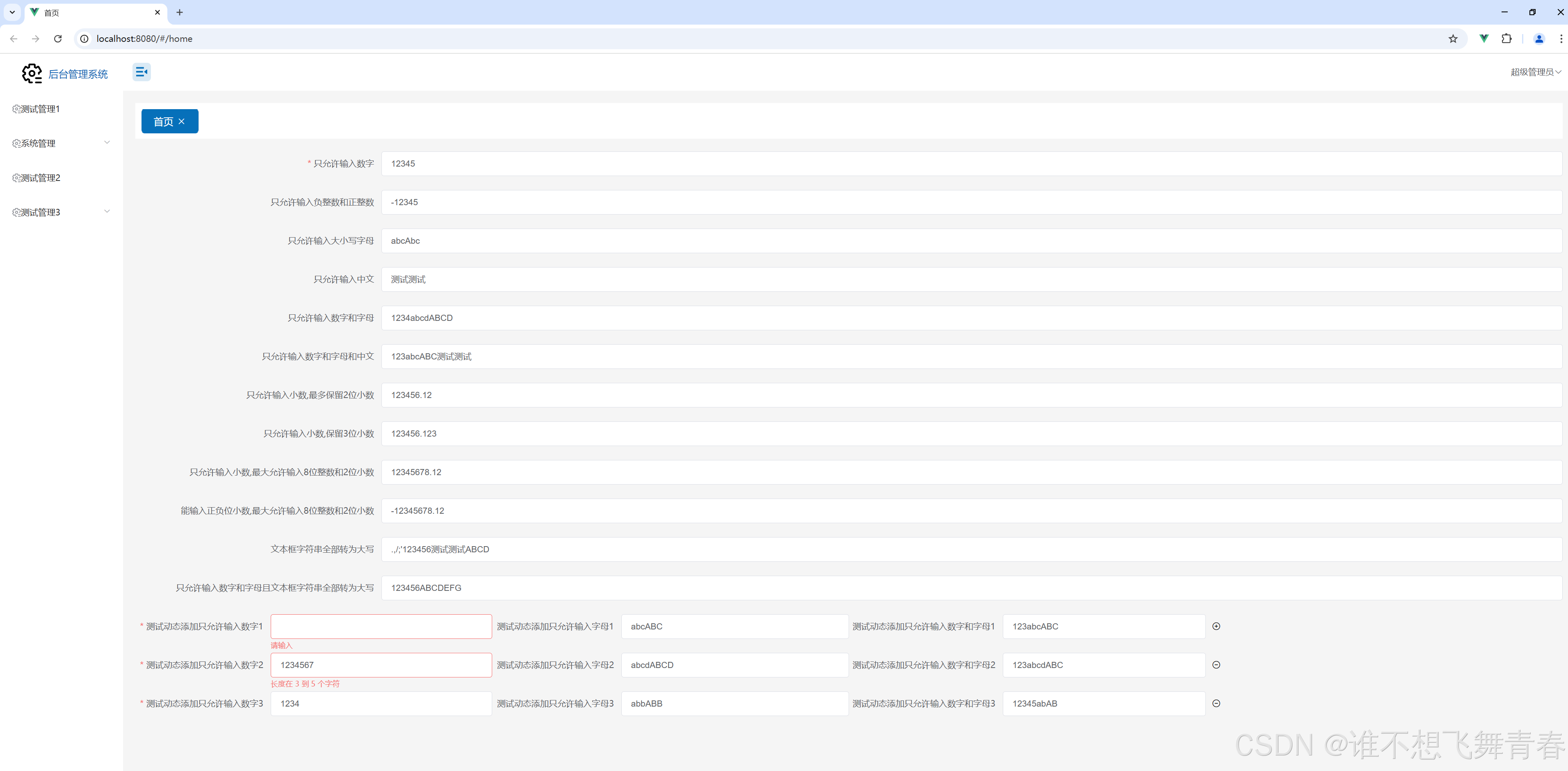Close the 首页 browser tab
The width and height of the screenshot is (1568, 771).
pyautogui.click(x=157, y=12)
